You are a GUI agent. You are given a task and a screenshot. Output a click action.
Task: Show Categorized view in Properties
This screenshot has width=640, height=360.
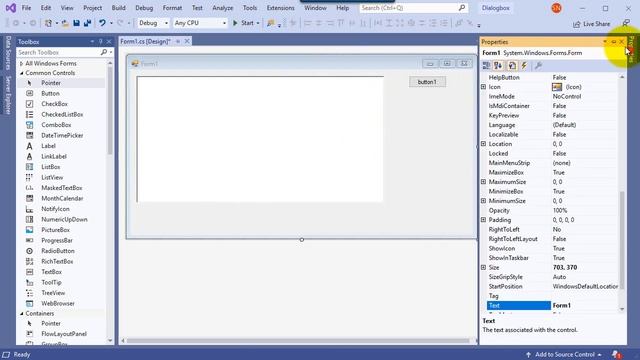click(x=486, y=65)
